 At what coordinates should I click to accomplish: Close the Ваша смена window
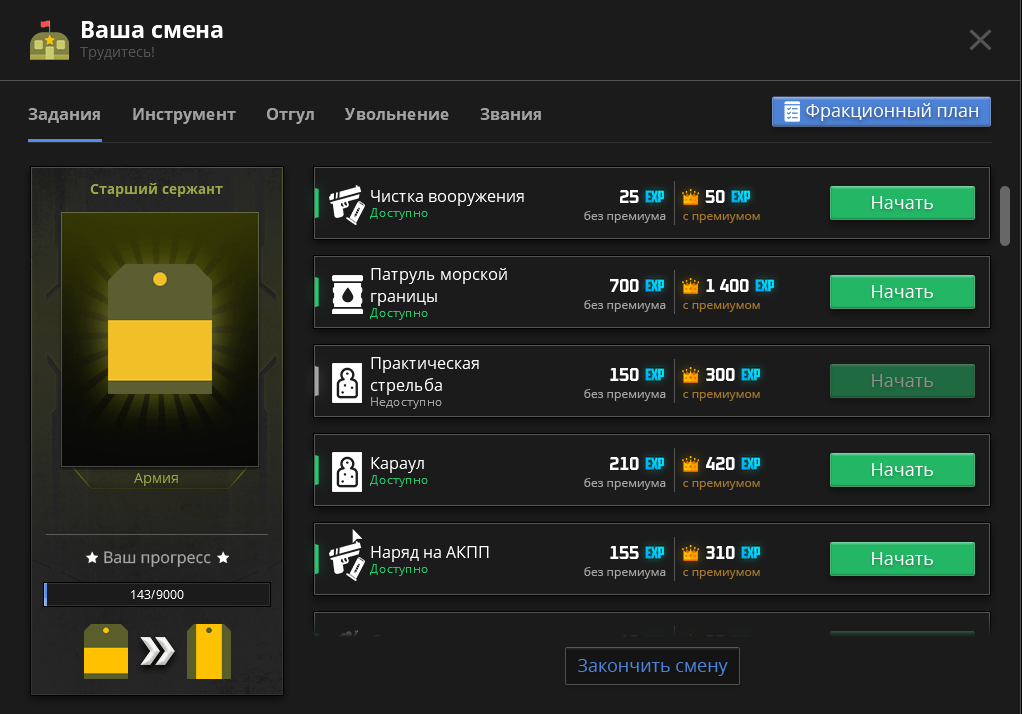tap(980, 40)
